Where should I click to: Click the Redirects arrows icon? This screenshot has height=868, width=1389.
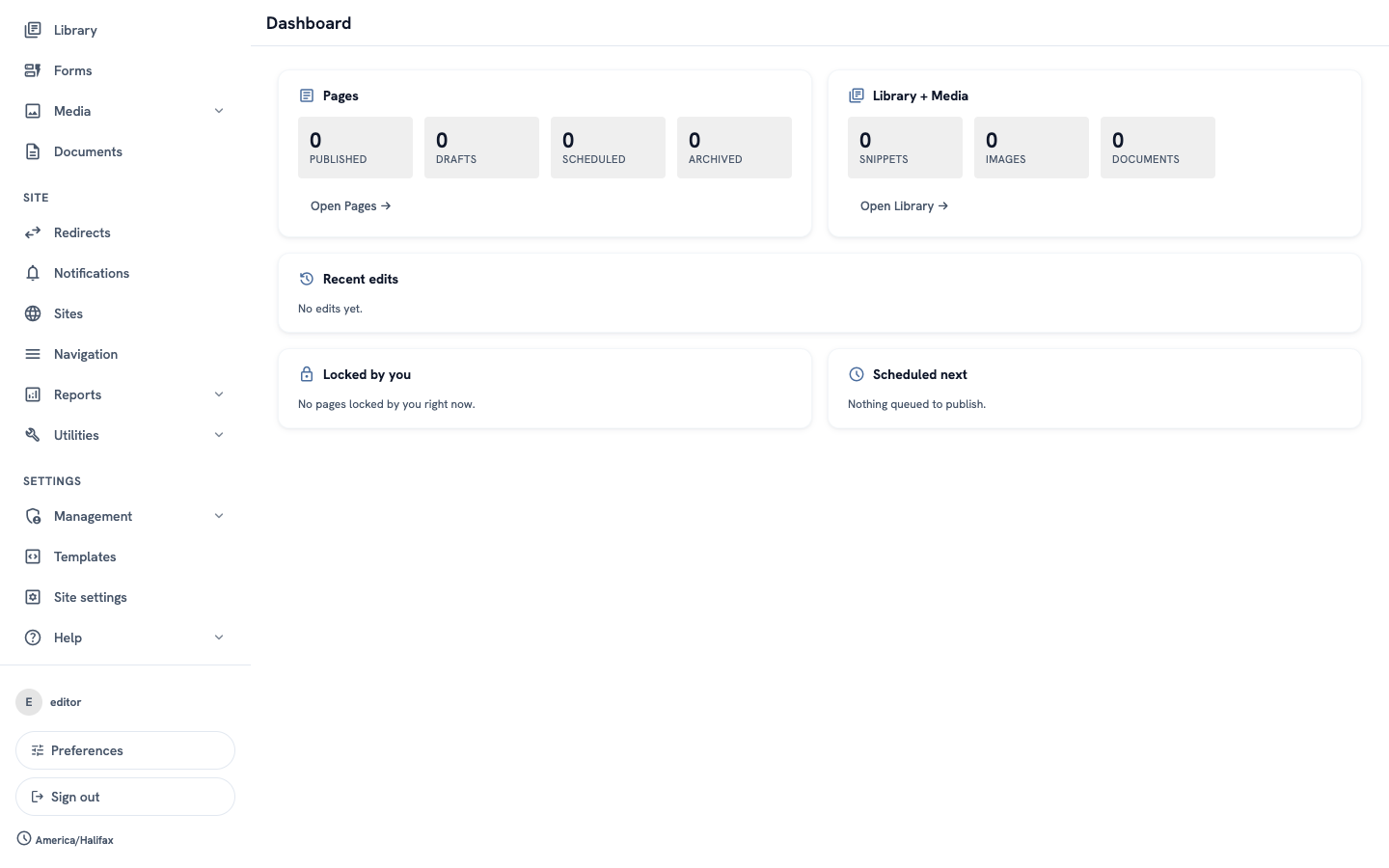33,232
